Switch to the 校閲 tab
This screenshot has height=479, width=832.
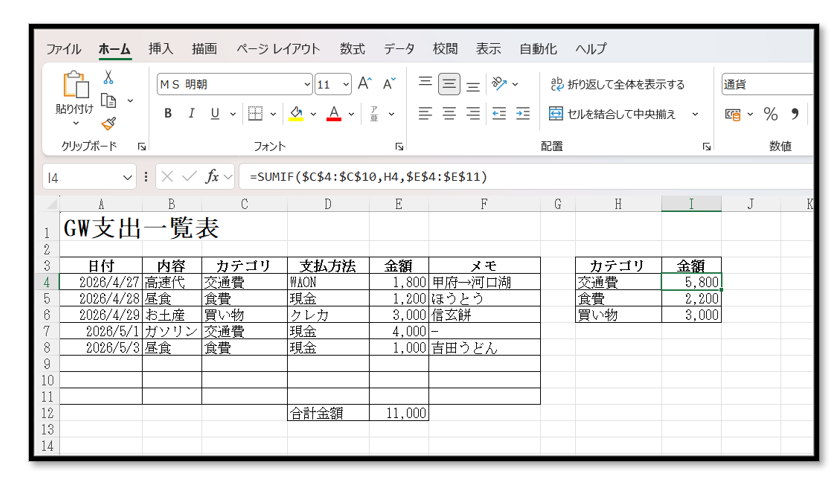[445, 49]
